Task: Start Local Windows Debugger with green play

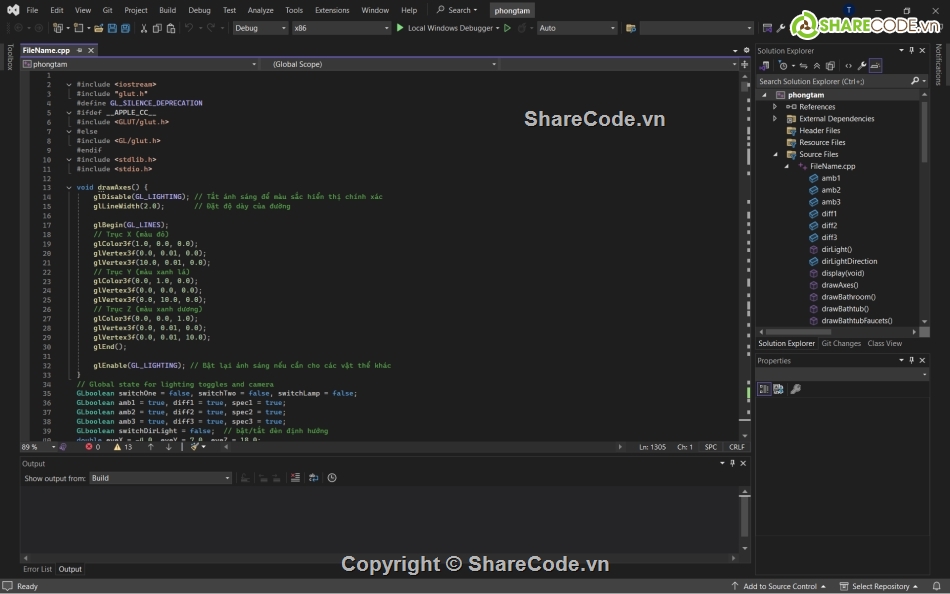Action: point(400,28)
